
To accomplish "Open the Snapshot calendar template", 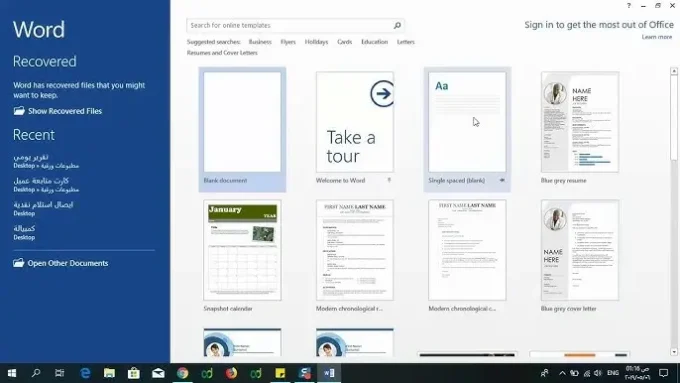I will (x=242, y=256).
